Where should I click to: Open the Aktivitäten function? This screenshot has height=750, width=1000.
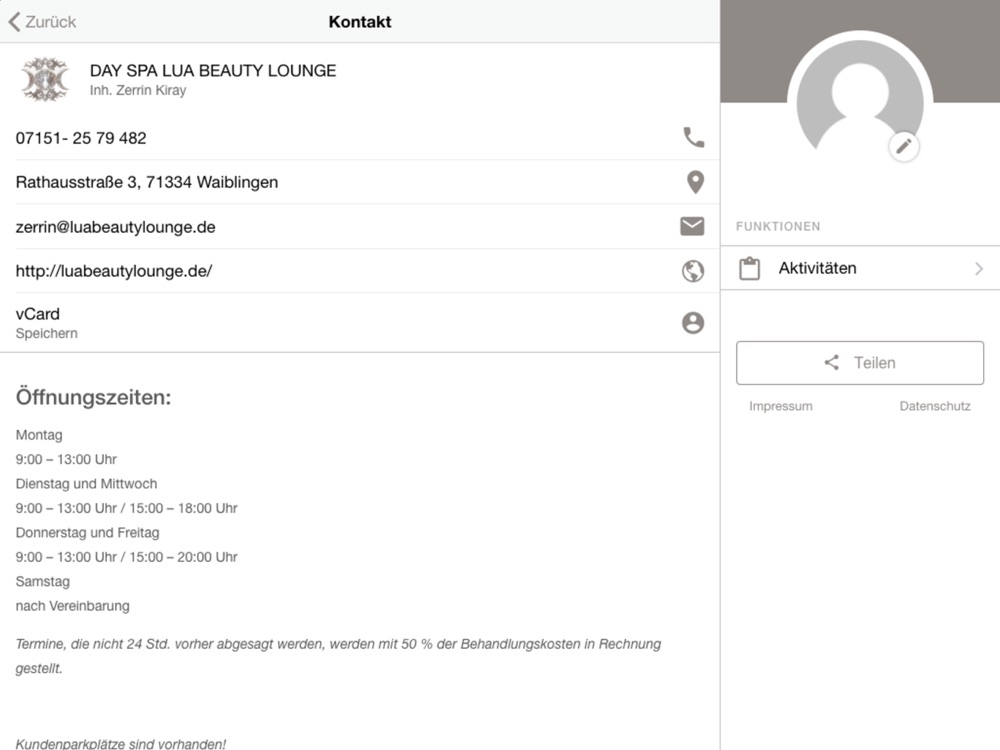(860, 268)
